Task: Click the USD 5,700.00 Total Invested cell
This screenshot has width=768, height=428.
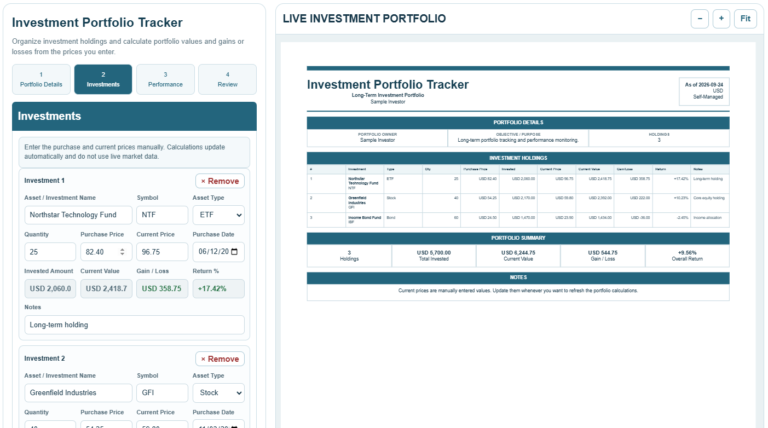Action: [433, 256]
